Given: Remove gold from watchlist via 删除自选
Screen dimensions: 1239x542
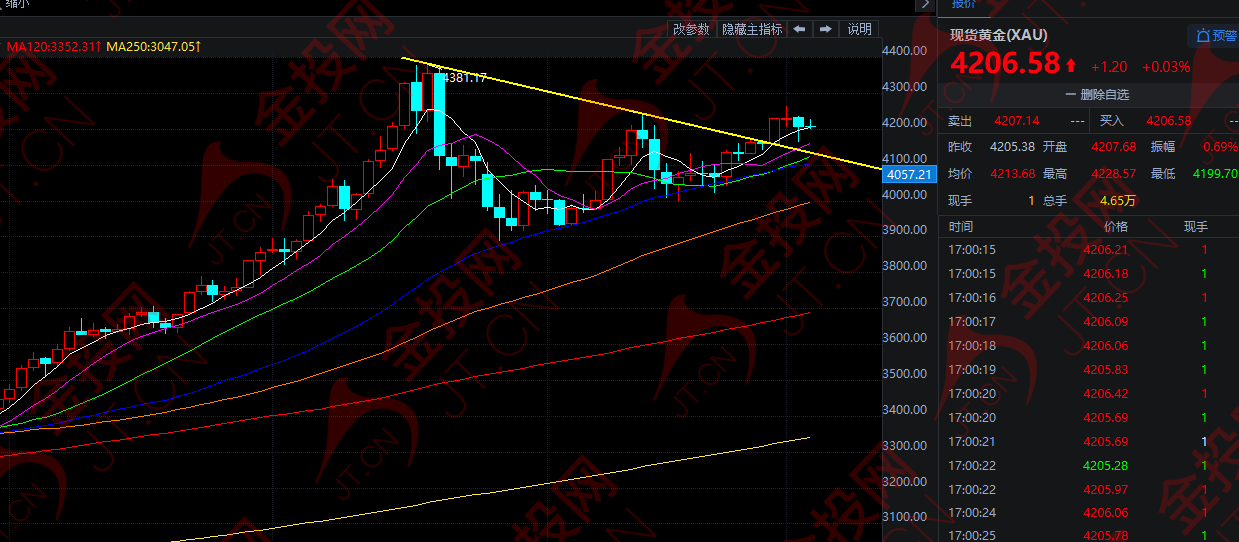Looking at the screenshot, I should point(1097,95).
